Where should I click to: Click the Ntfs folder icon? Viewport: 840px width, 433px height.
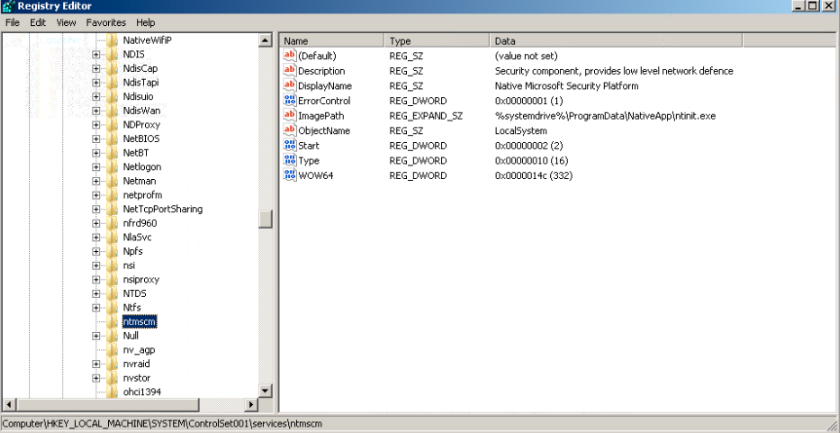(112, 308)
